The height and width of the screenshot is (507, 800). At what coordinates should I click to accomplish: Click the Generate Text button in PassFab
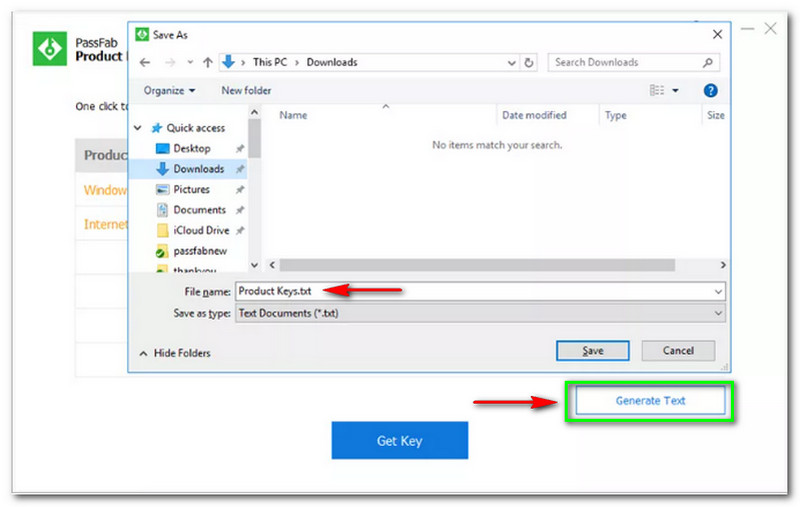(x=650, y=401)
